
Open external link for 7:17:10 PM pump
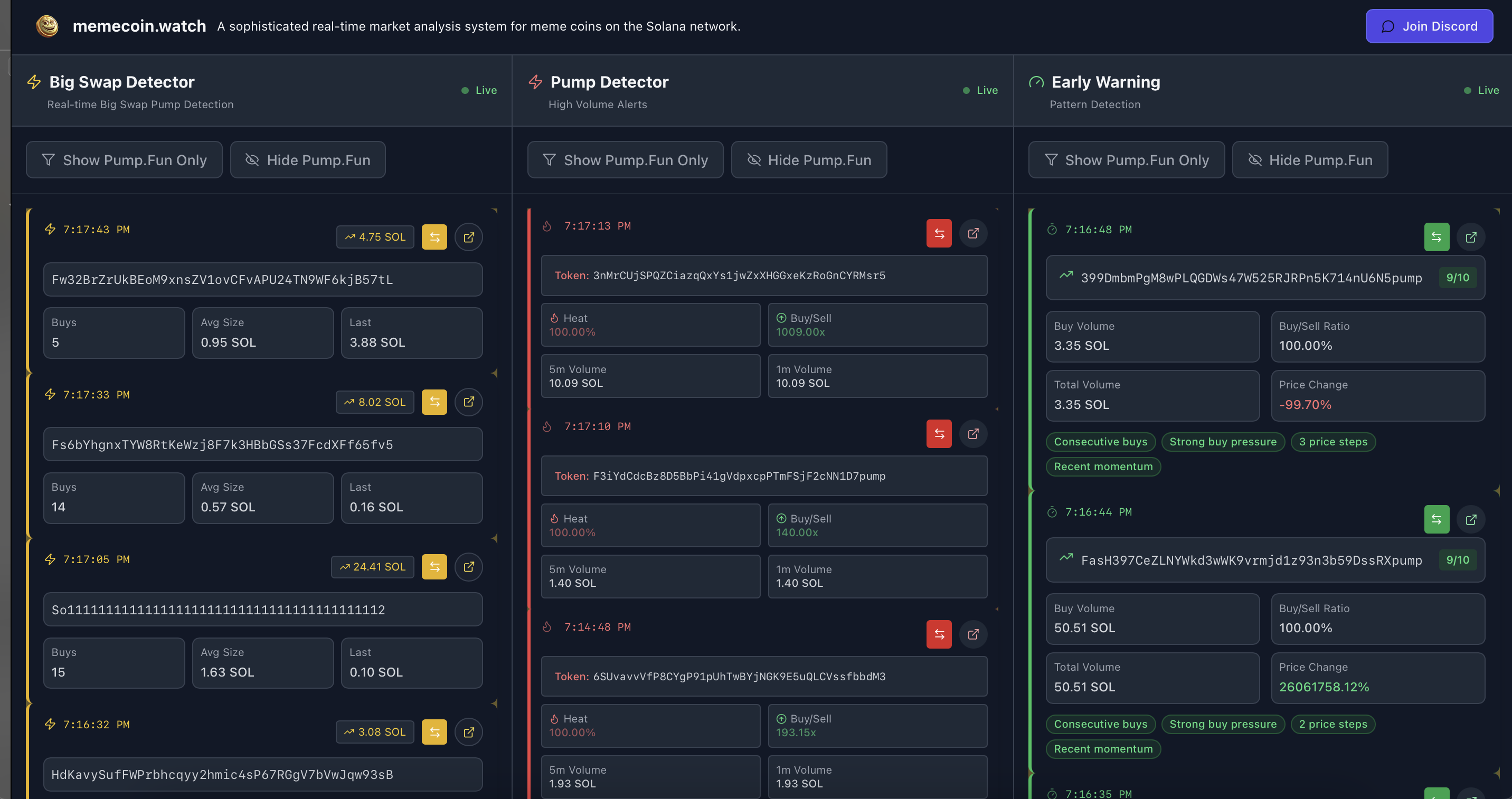tap(972, 434)
